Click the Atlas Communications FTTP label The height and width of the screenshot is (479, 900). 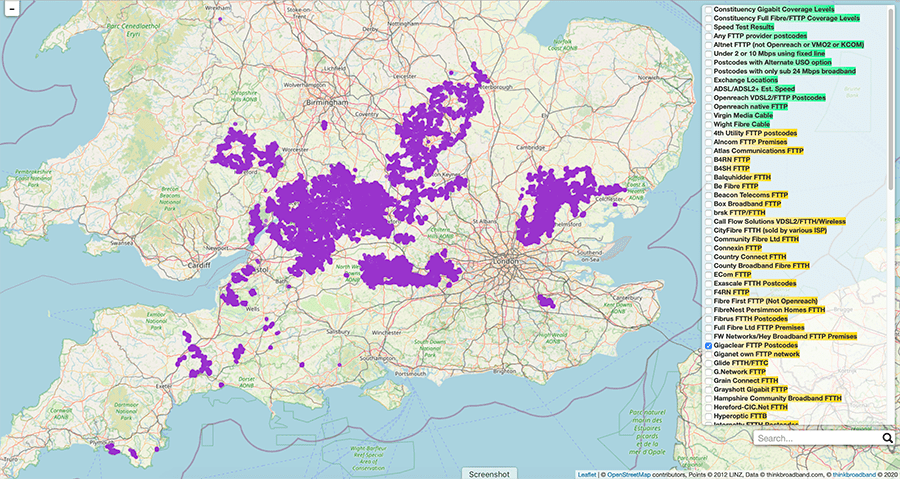[758, 151]
